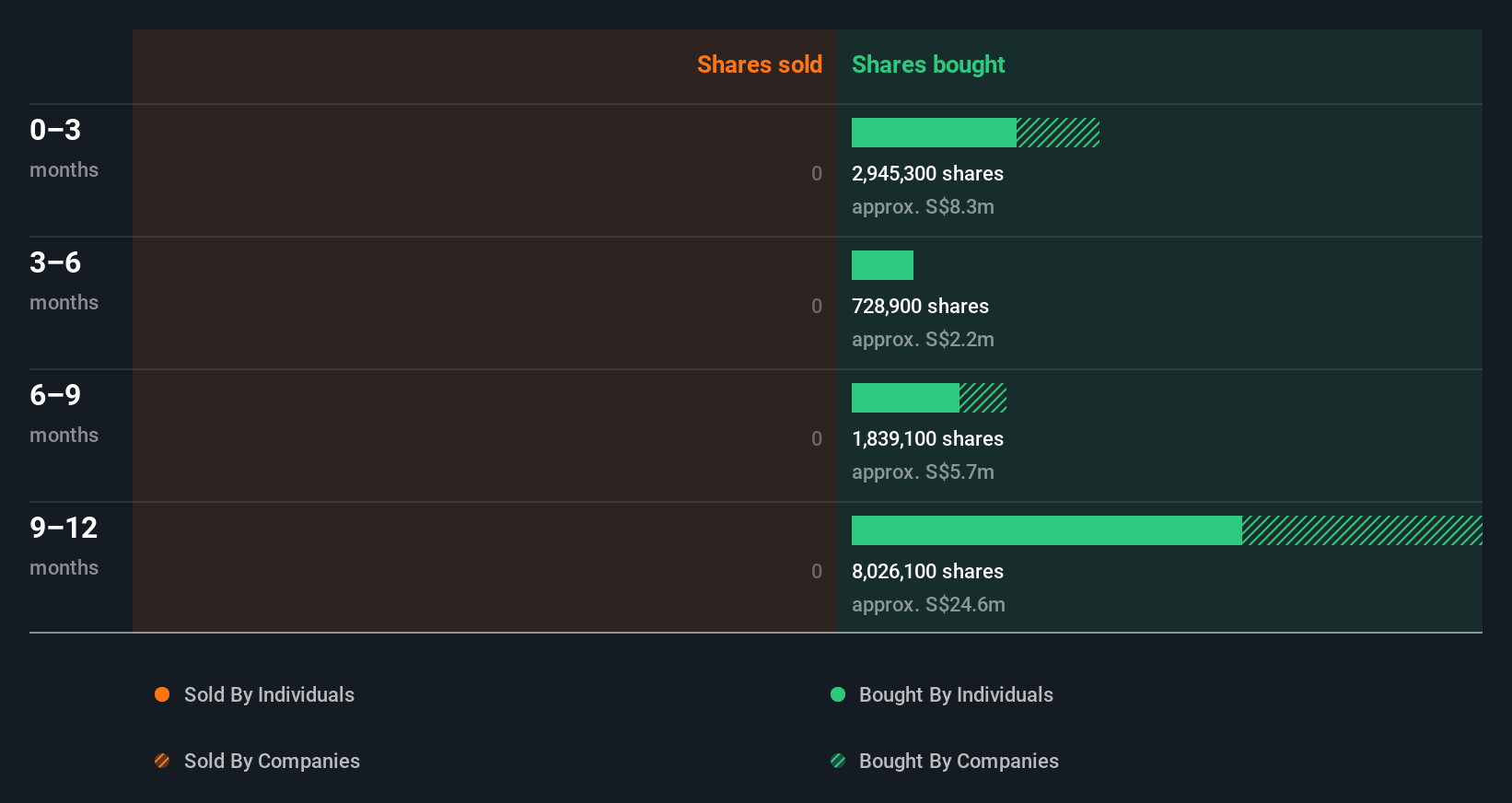Toggle the Bought By Companies legend label
The image size is (1512, 803).
[959, 761]
